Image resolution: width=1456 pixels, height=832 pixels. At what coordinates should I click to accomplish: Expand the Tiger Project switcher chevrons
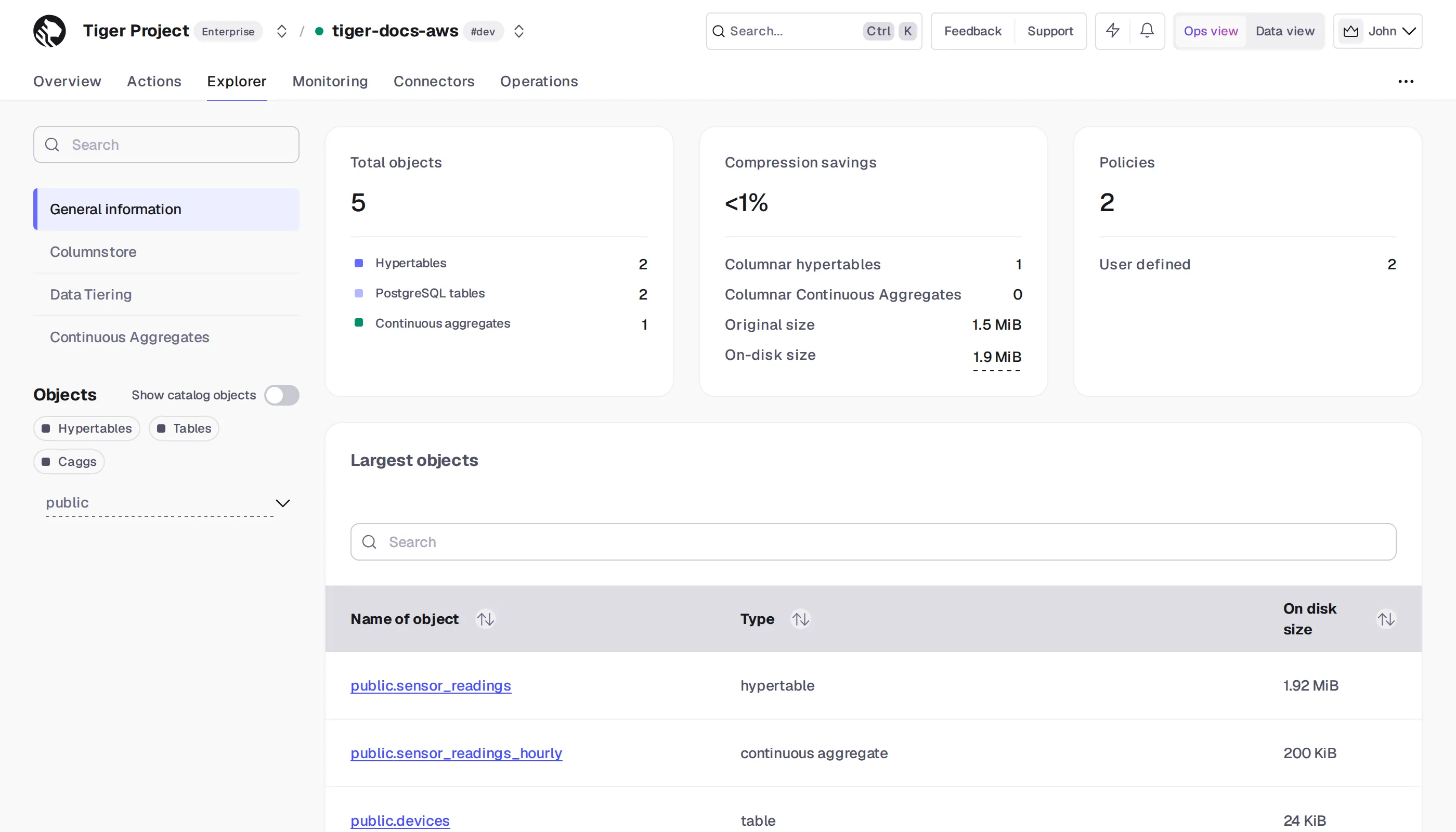pos(281,31)
